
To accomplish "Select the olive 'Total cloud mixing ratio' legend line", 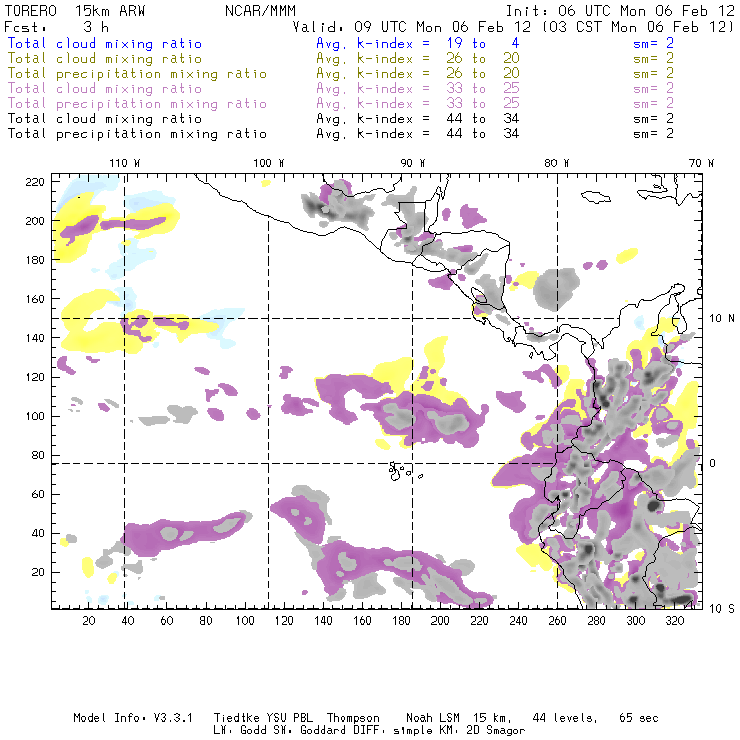I will pos(105,59).
